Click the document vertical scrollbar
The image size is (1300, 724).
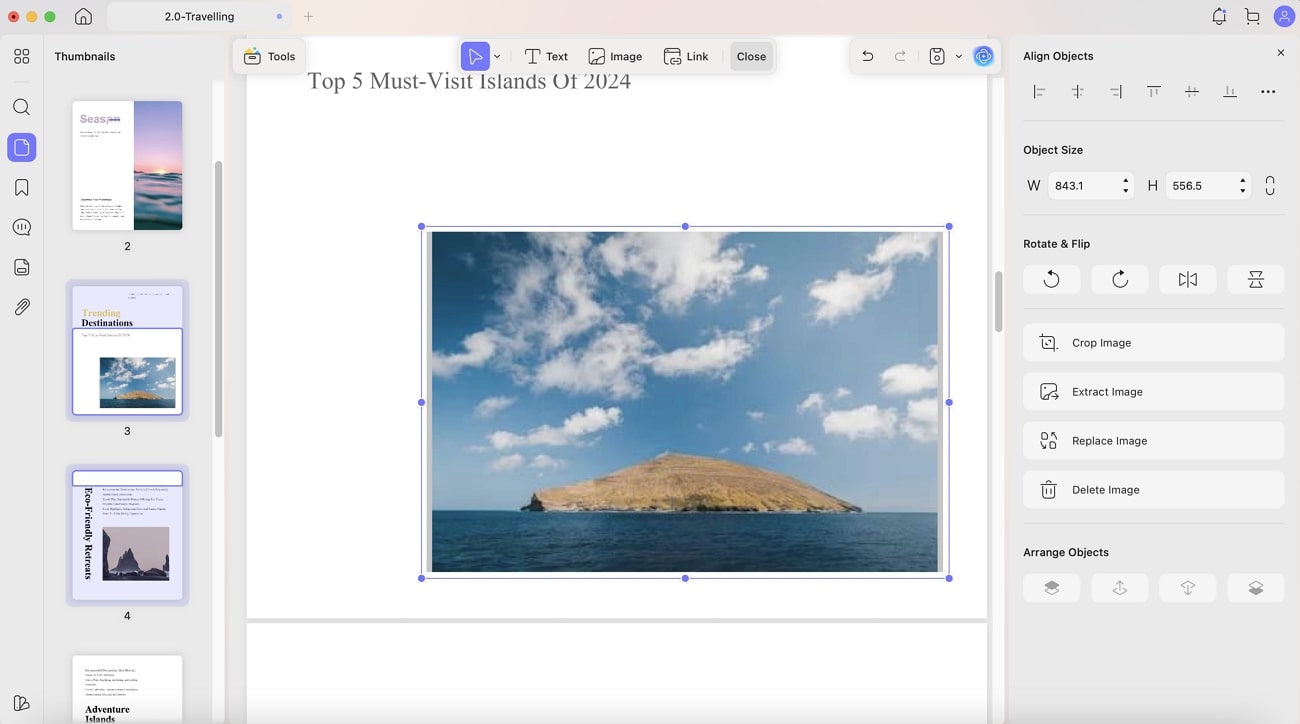click(x=998, y=301)
